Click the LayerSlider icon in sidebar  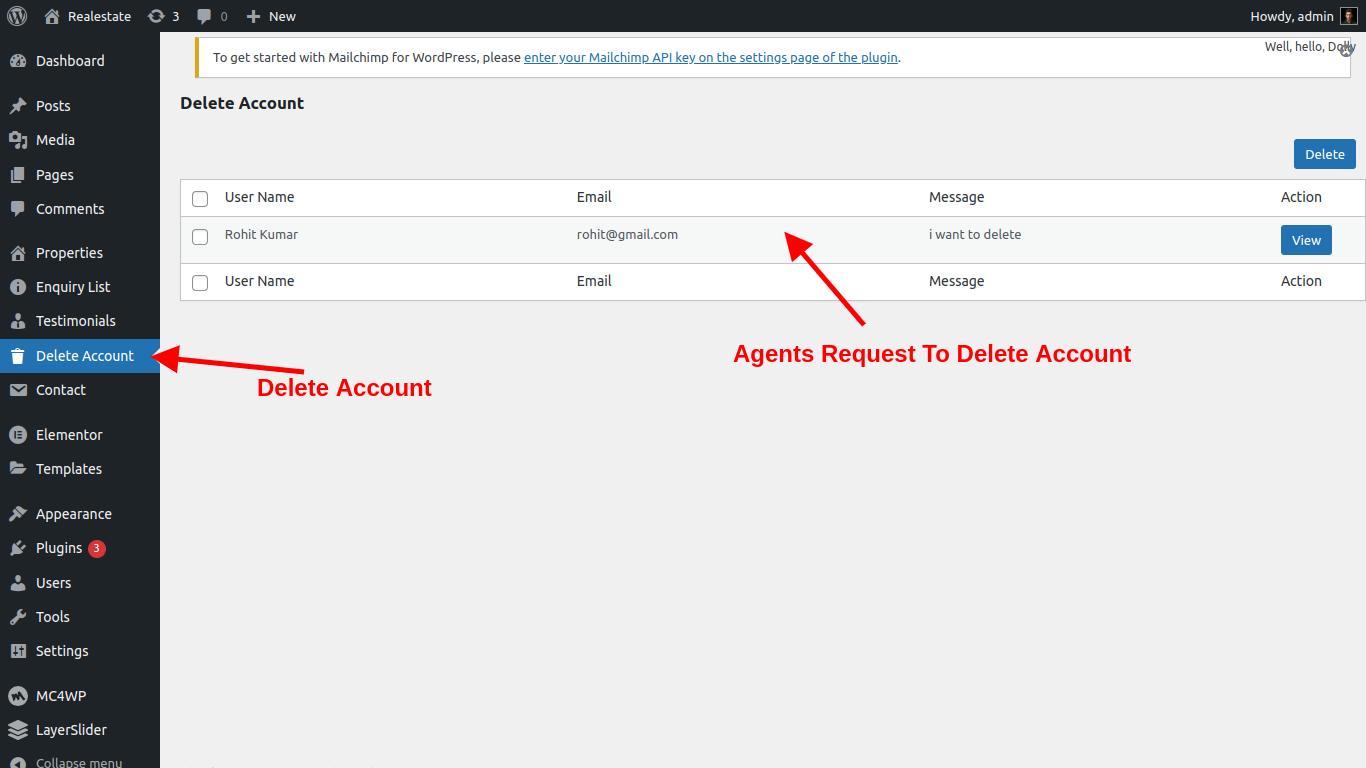click(18, 730)
